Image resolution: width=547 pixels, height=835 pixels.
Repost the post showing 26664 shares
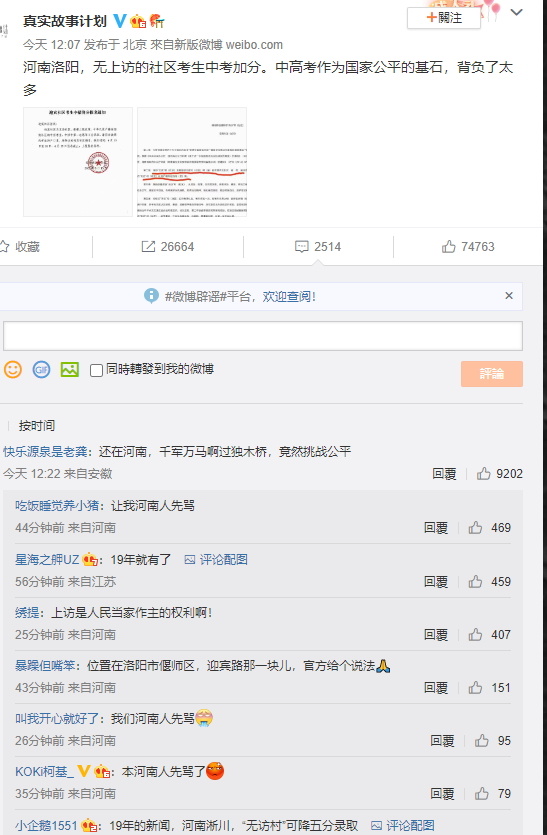point(167,247)
